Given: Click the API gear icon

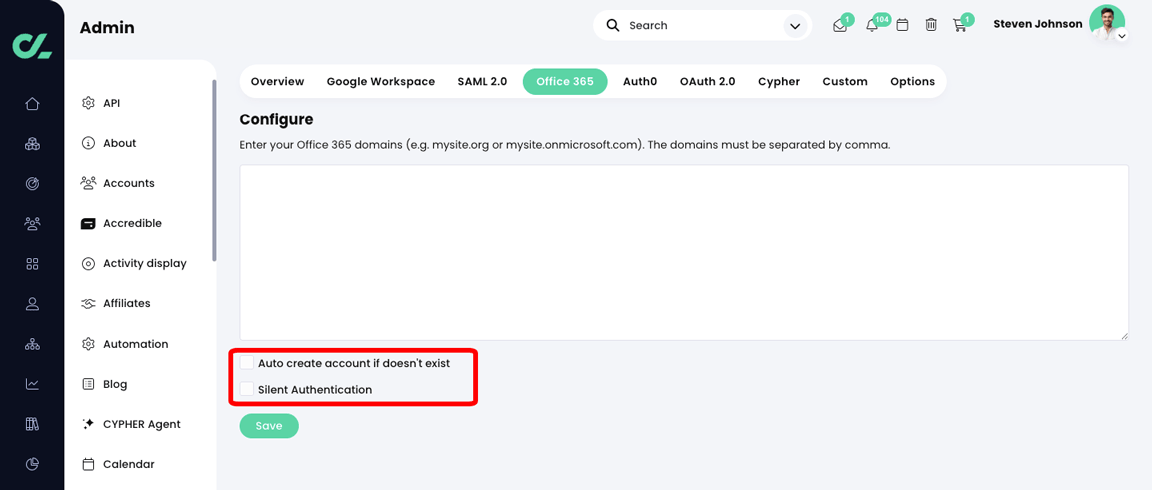Looking at the screenshot, I should click(x=88, y=103).
